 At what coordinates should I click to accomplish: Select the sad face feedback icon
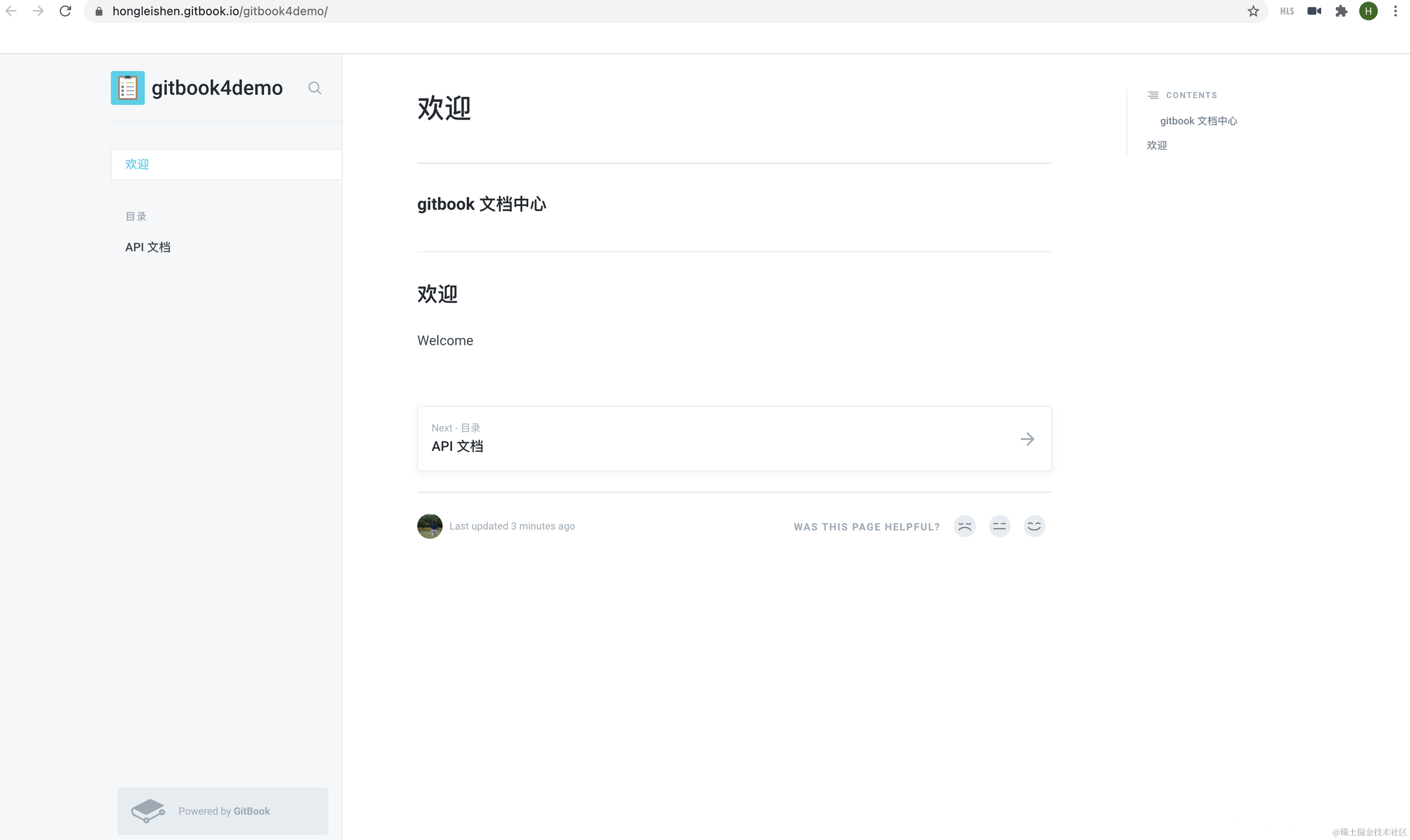(x=965, y=526)
